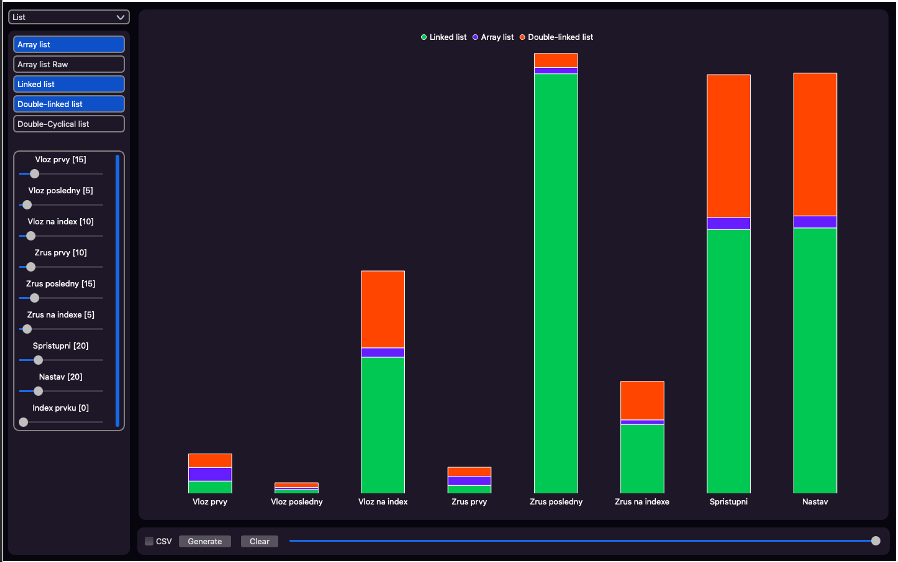Toggle the Double-Cyclical list button
Screen dimensions: 898x562
click(x=69, y=124)
